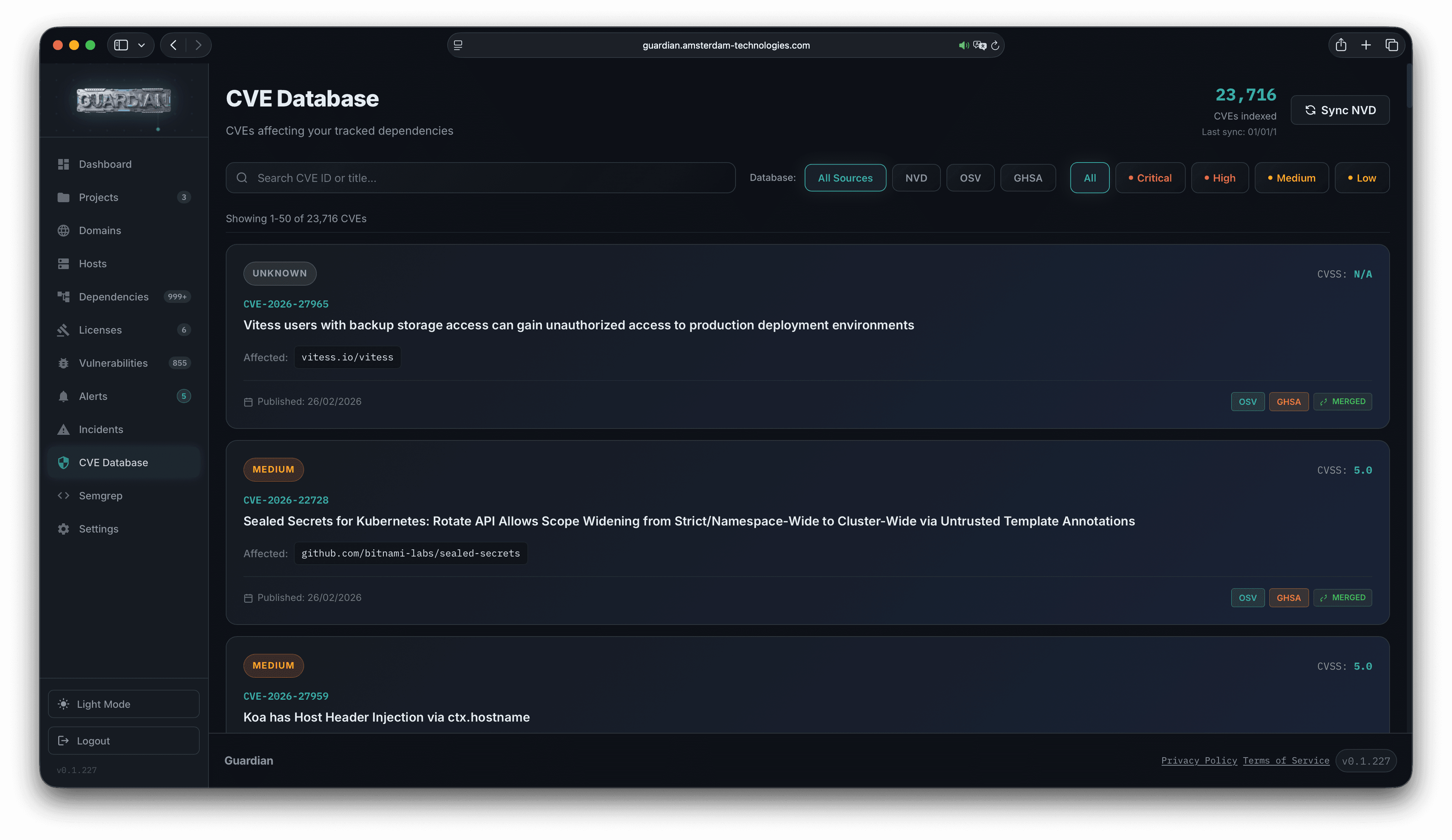
Task: Open the Dashboard menu item
Action: point(124,164)
